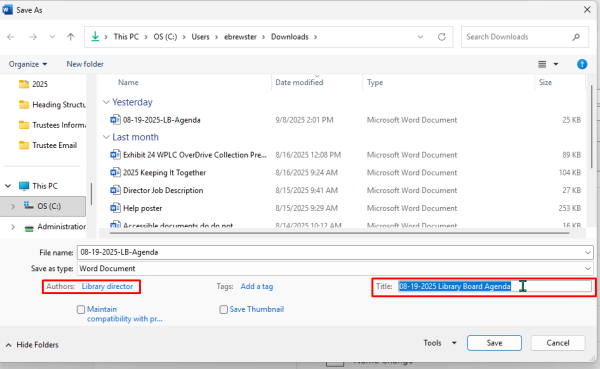The width and height of the screenshot is (600, 369).
Task: Click the search magnifier icon
Action: click(x=576, y=37)
